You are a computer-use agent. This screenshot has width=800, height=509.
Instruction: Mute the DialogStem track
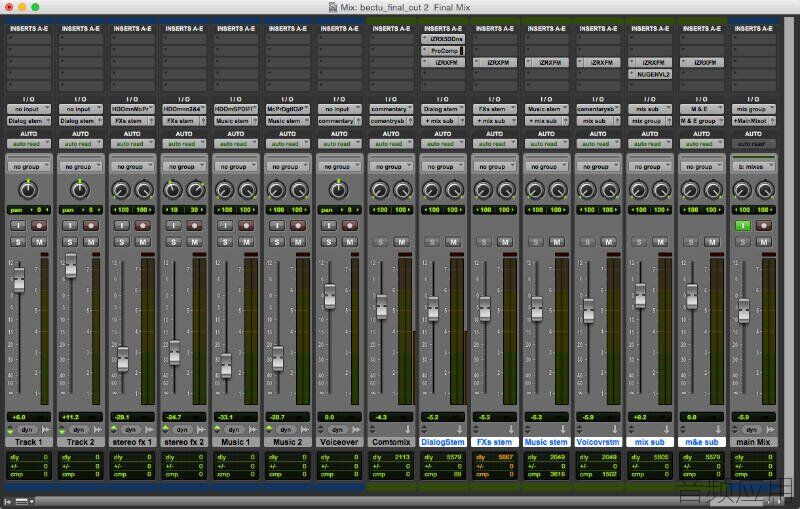(453, 242)
